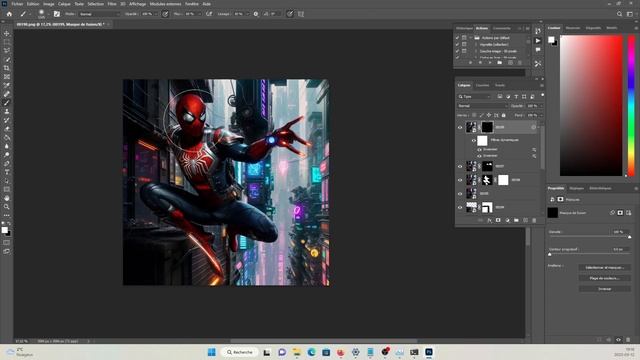
Task: Switch to the Couches tab
Action: point(482,85)
